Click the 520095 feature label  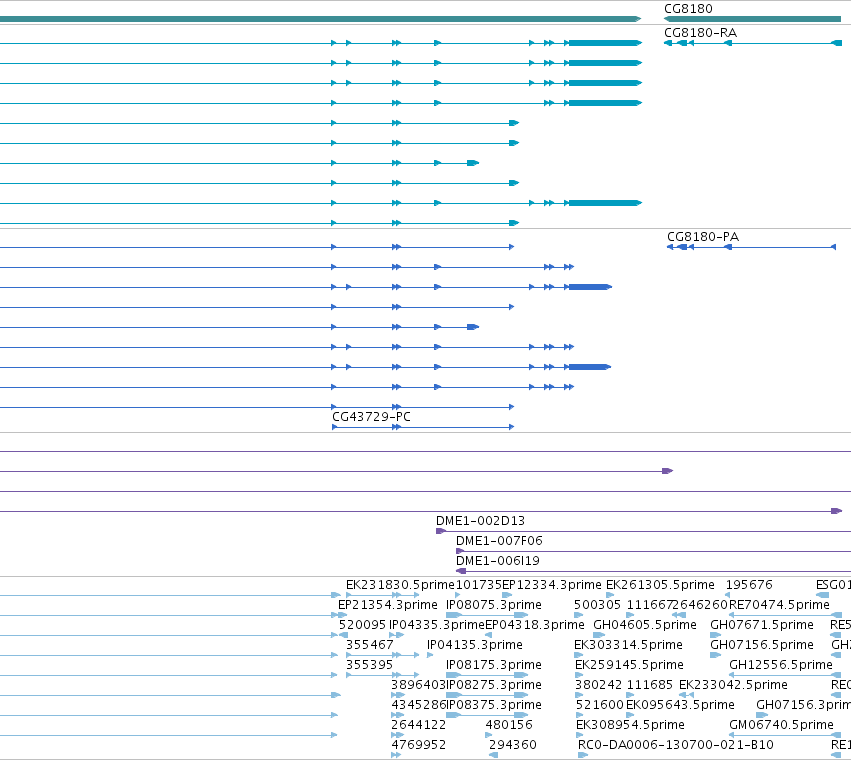tap(362, 625)
